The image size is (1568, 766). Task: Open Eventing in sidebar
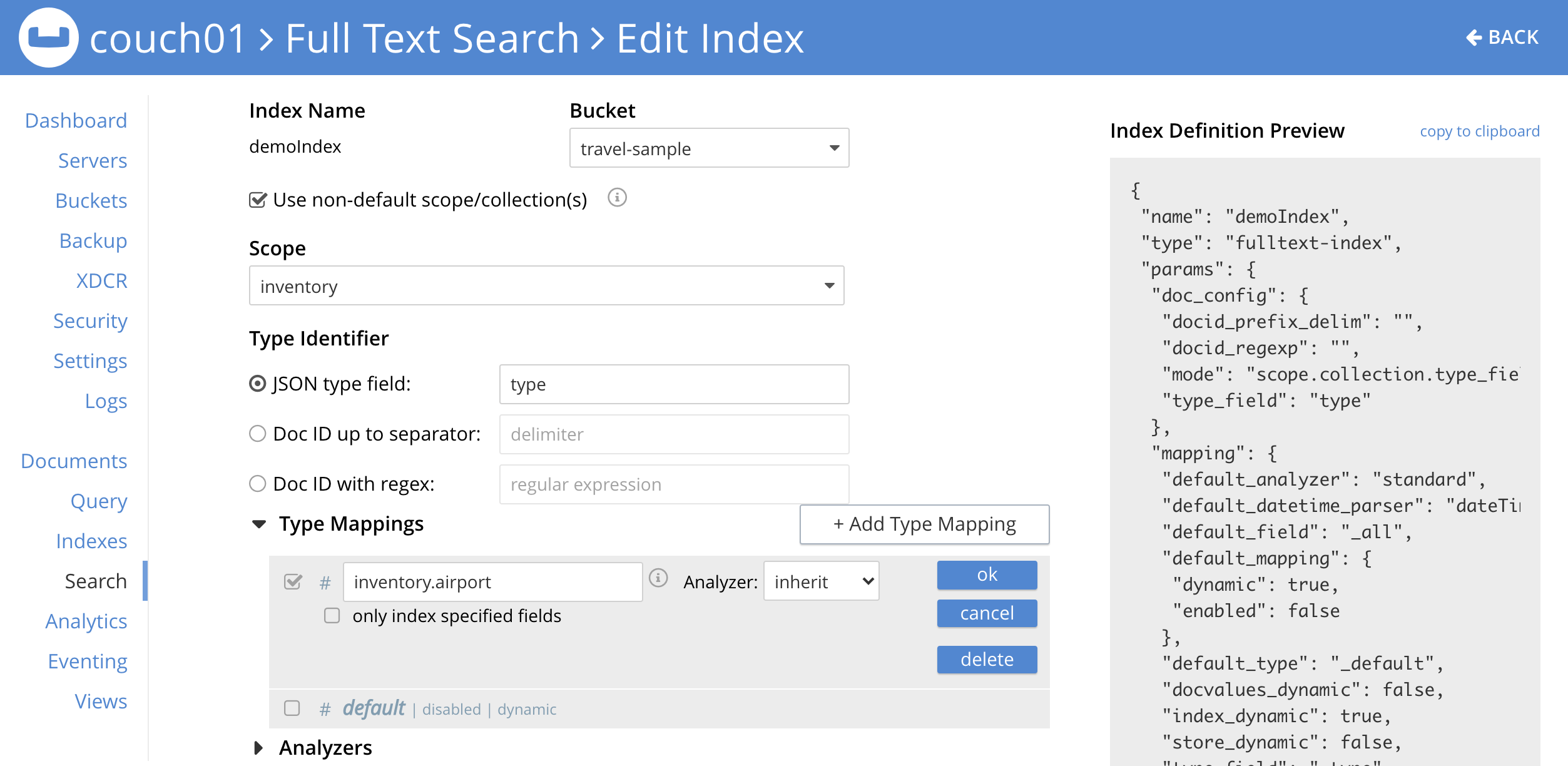(88, 661)
